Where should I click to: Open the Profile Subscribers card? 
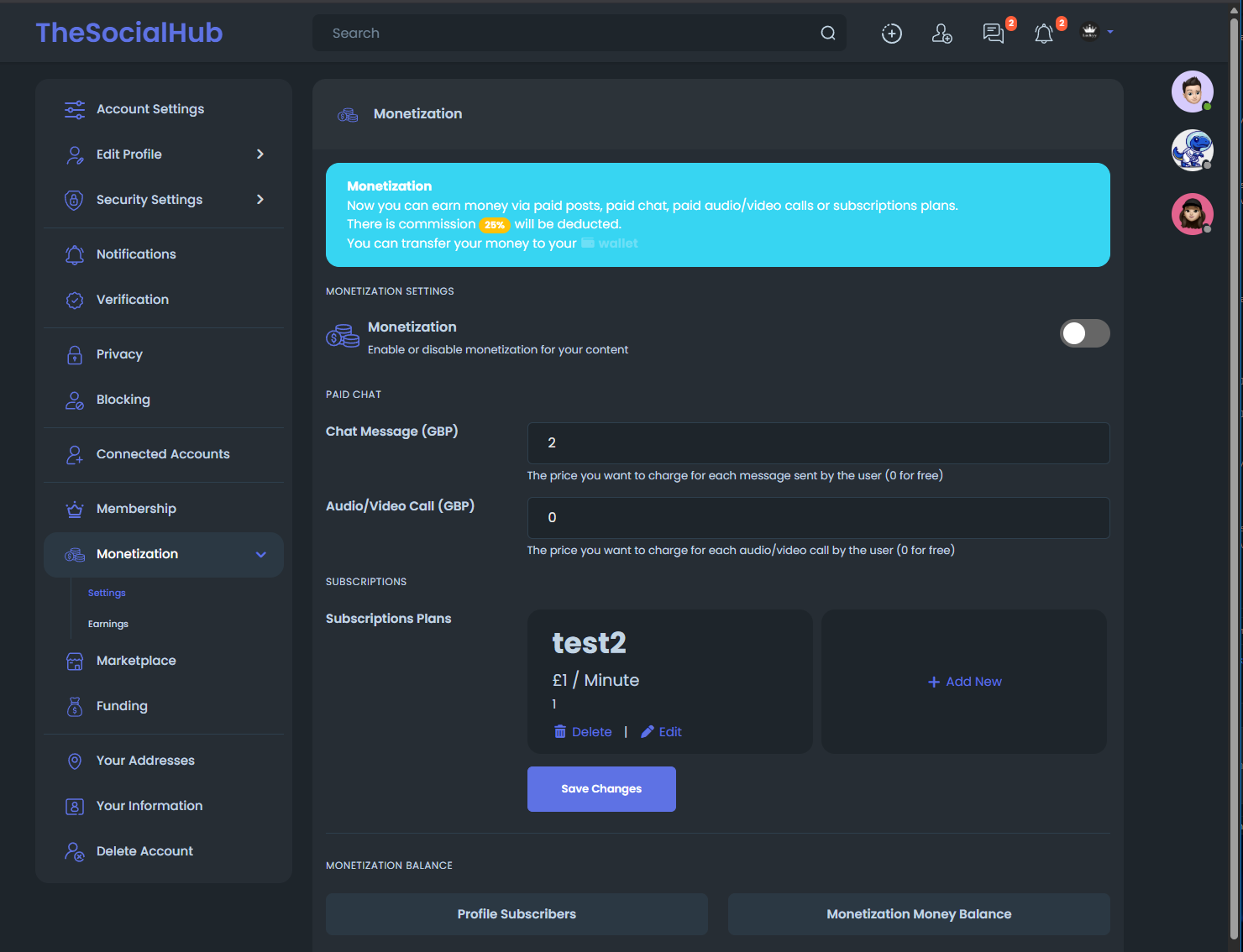pyautogui.click(x=517, y=914)
